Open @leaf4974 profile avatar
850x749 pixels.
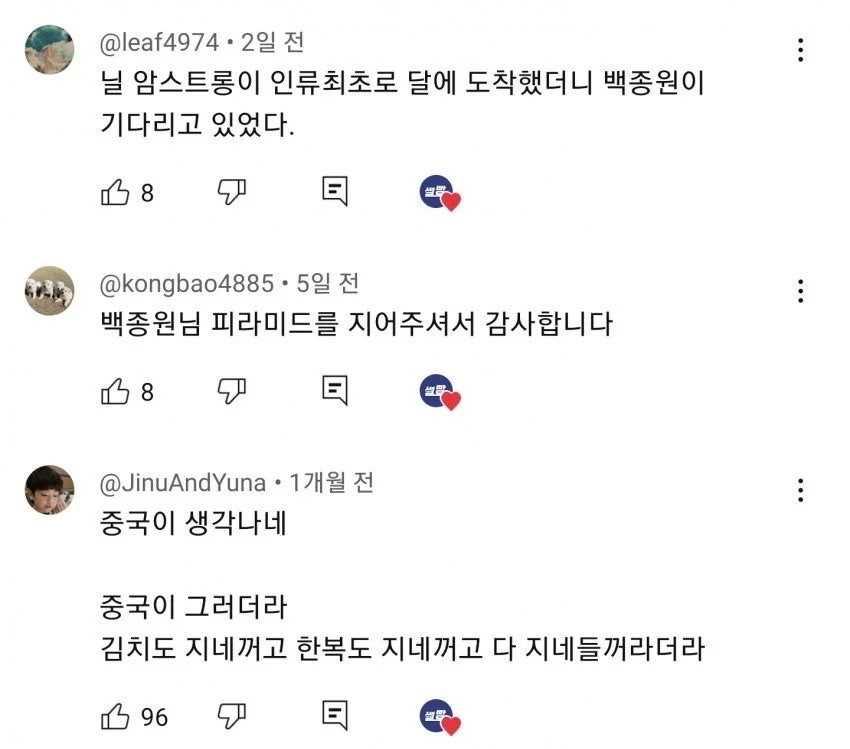(x=49, y=50)
